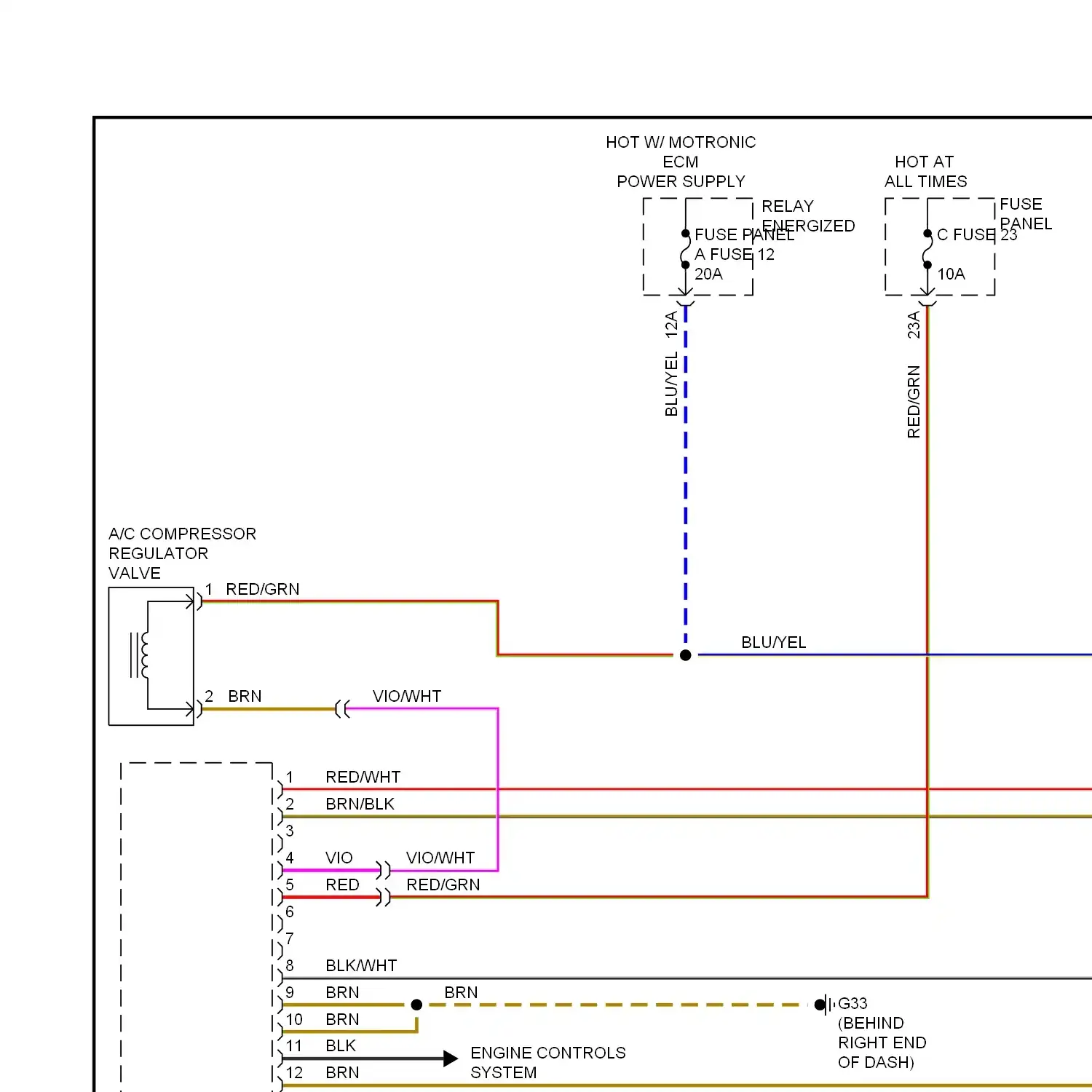
Task: Click VIO/WHT label on the pin 4 wire
Action: click(440, 858)
